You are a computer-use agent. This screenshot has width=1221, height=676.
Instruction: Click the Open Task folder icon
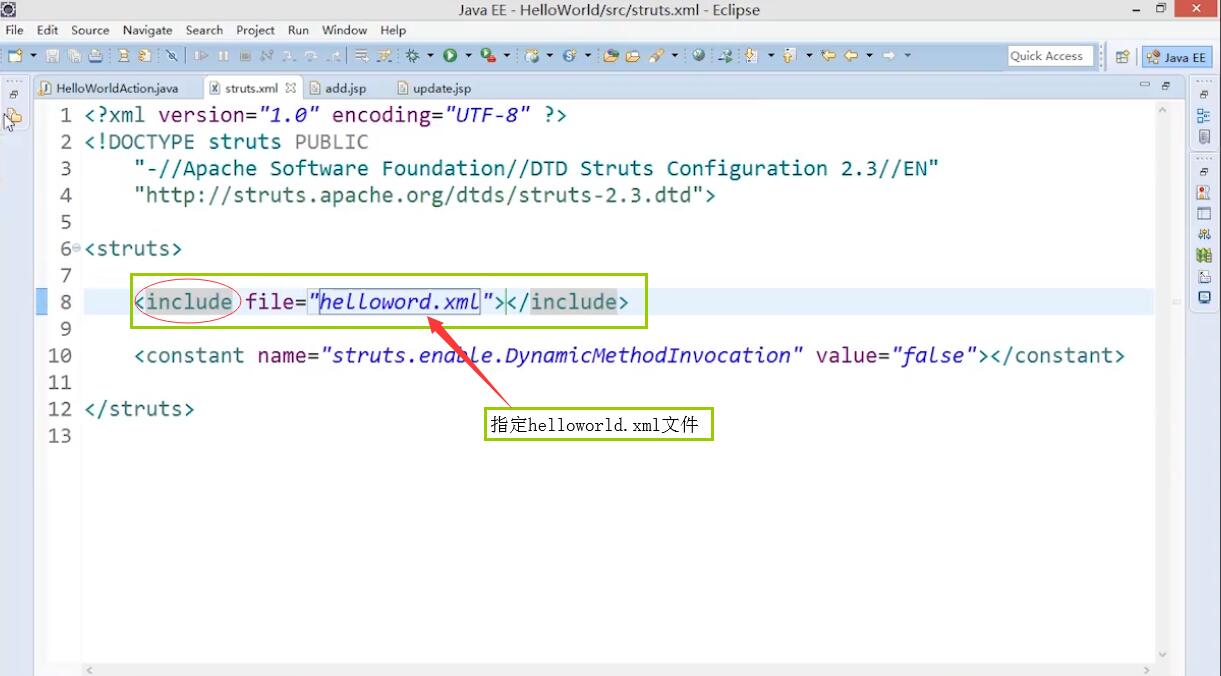[632, 56]
